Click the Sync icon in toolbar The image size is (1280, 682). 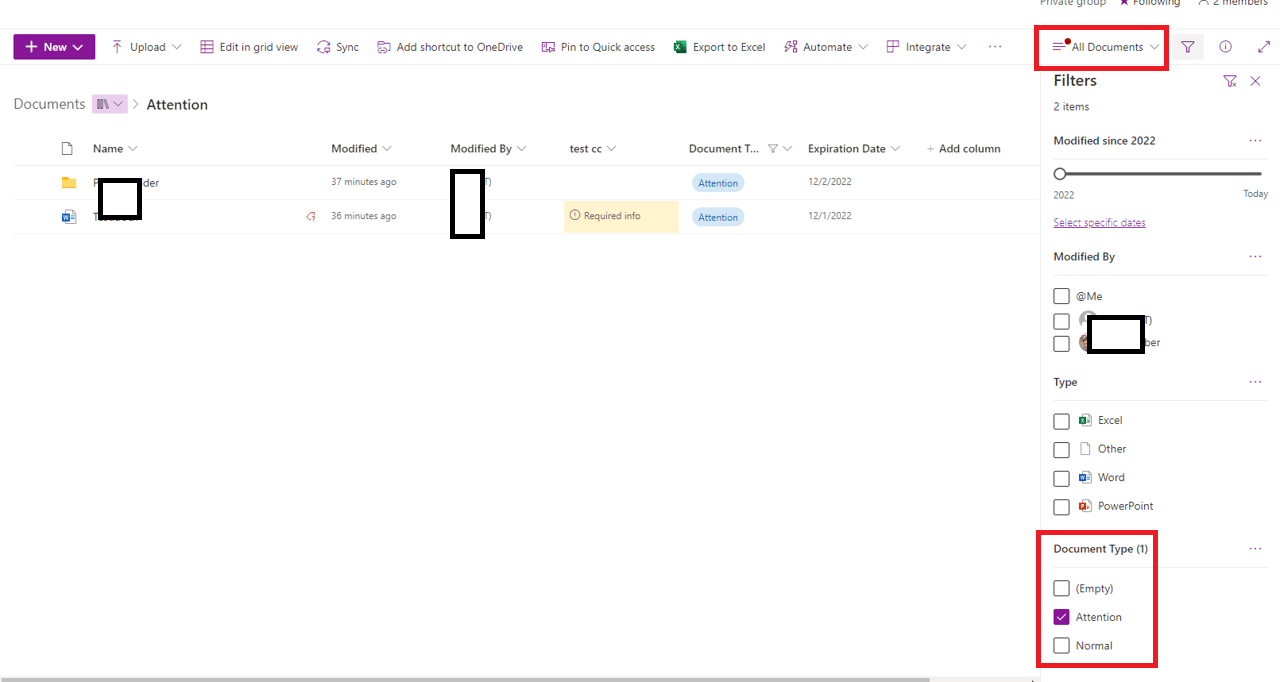(323, 47)
